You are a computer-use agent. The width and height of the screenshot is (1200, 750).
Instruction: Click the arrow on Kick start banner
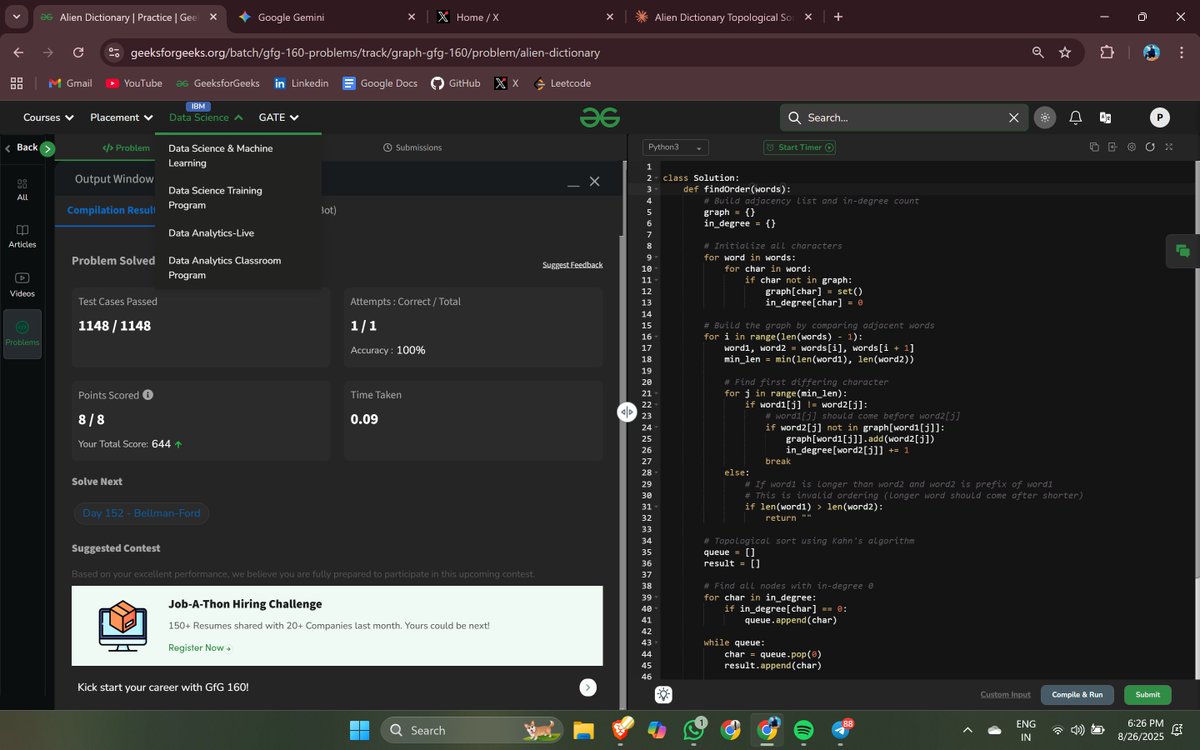(x=588, y=687)
